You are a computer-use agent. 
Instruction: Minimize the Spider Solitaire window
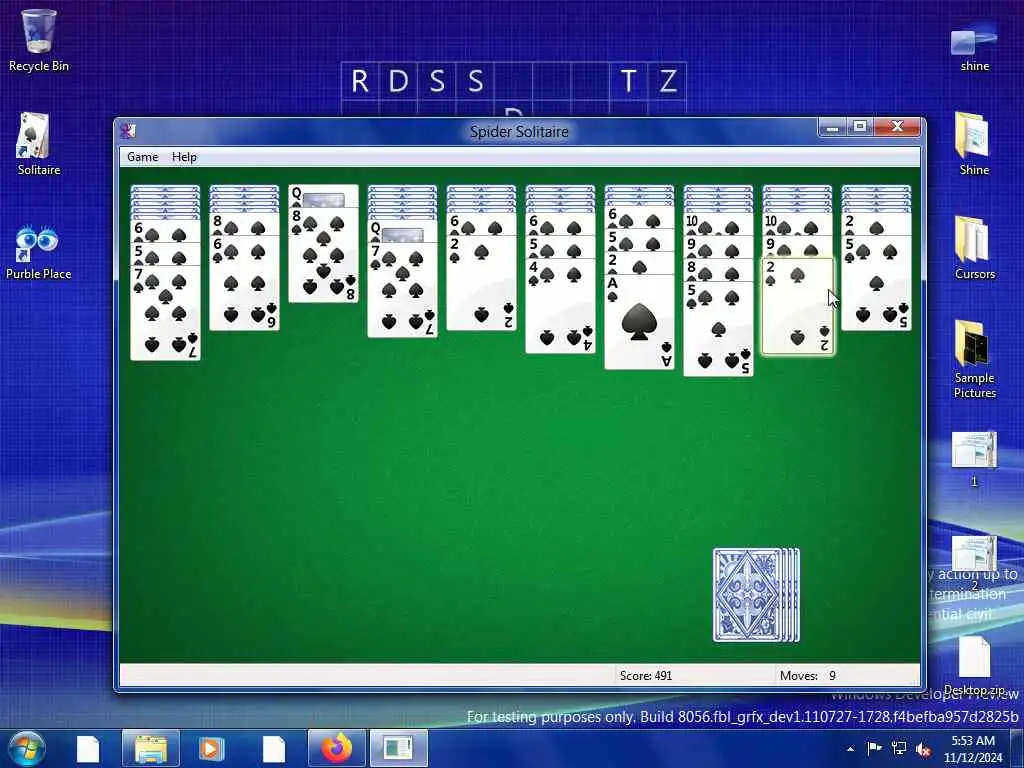(832, 127)
